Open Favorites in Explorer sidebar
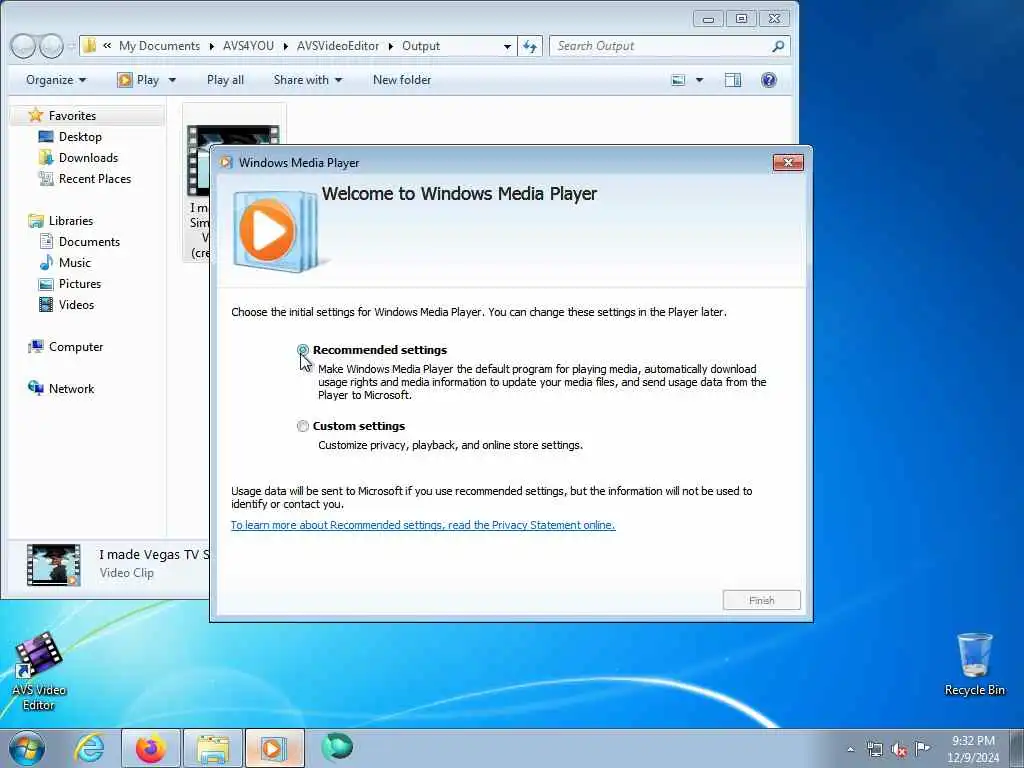The height and width of the screenshot is (768, 1024). [72, 116]
